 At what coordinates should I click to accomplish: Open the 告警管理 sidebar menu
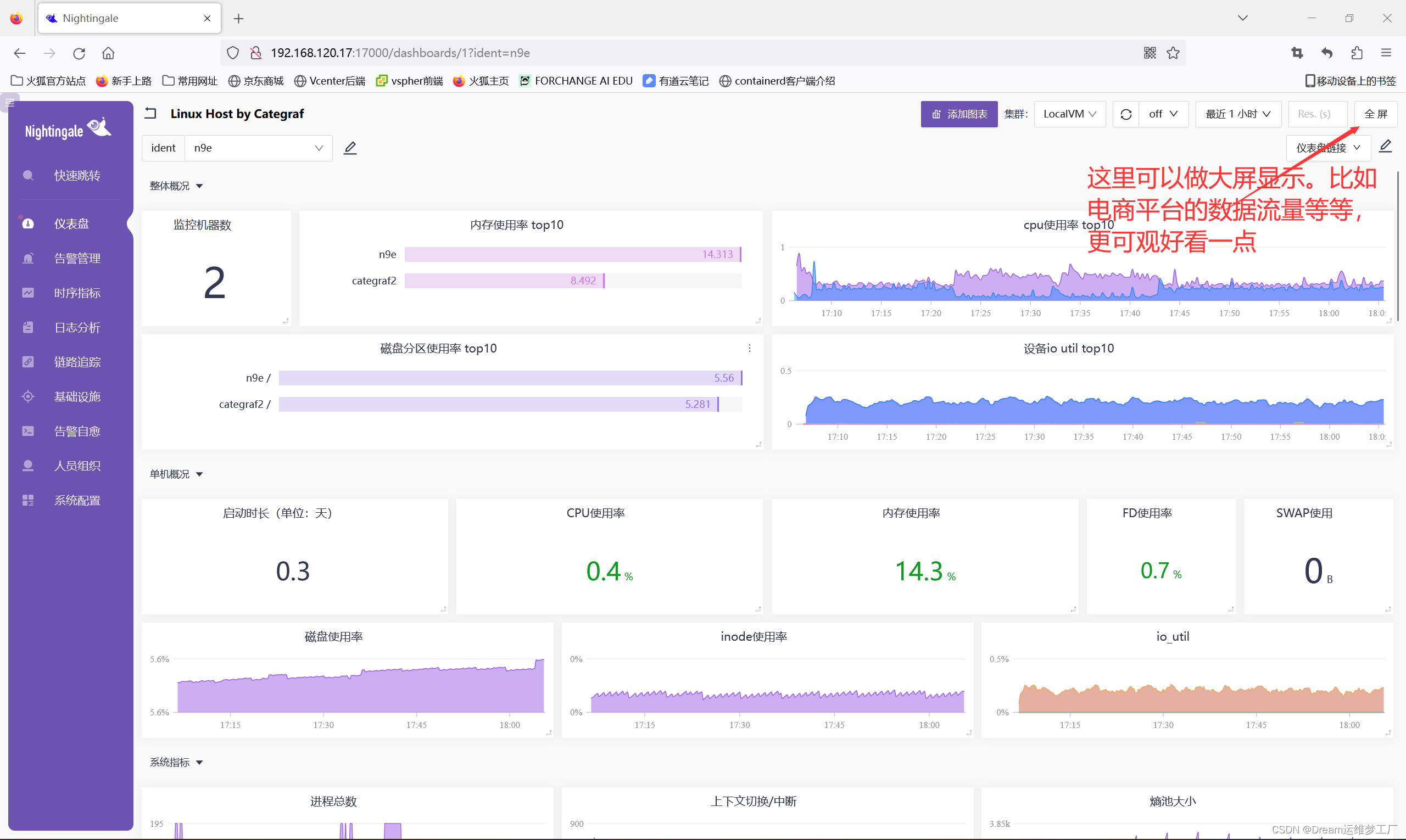[77, 258]
